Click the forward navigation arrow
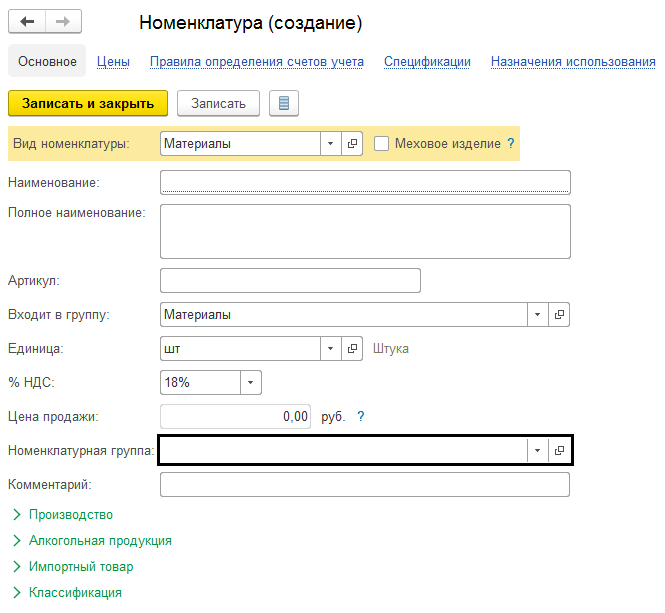This screenshot has height=613, width=665. (x=63, y=21)
